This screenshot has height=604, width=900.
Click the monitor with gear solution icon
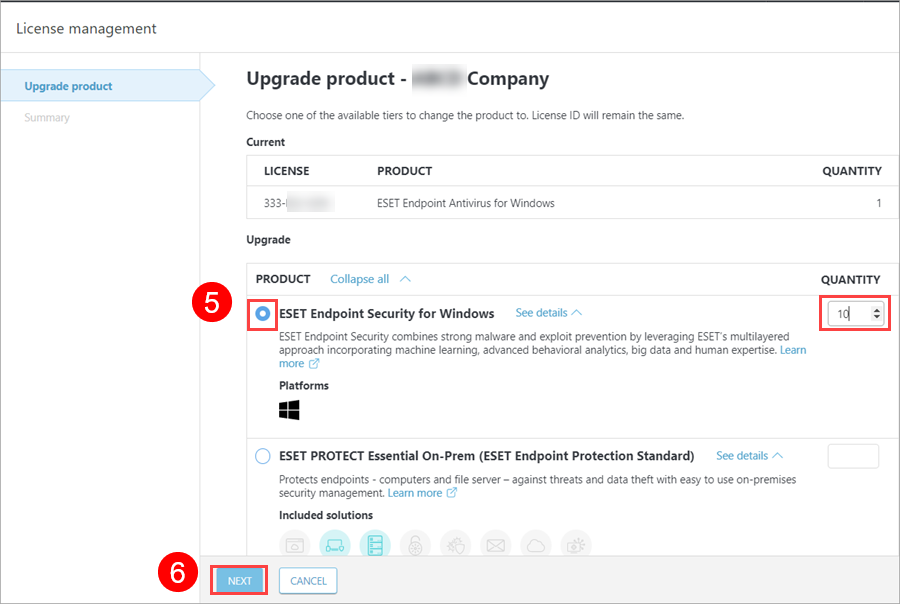tap(576, 545)
